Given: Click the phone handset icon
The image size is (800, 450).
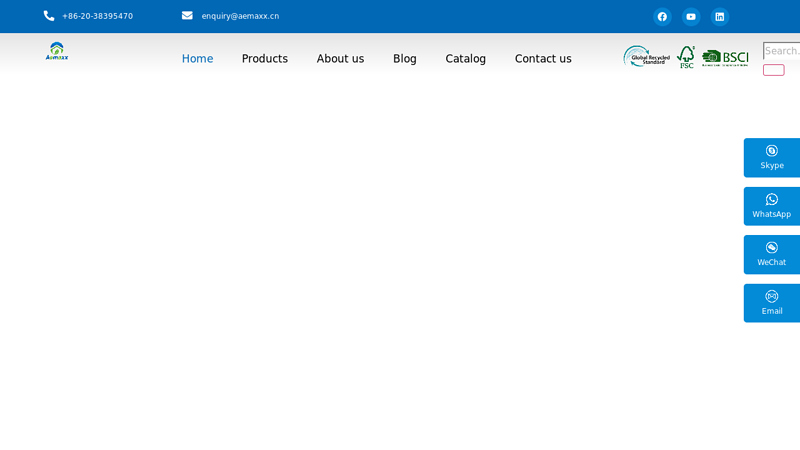Looking at the screenshot, I should (x=49, y=16).
